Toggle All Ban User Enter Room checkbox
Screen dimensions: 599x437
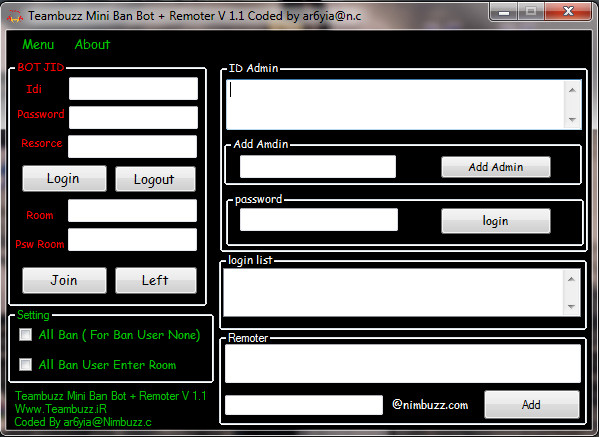26,364
